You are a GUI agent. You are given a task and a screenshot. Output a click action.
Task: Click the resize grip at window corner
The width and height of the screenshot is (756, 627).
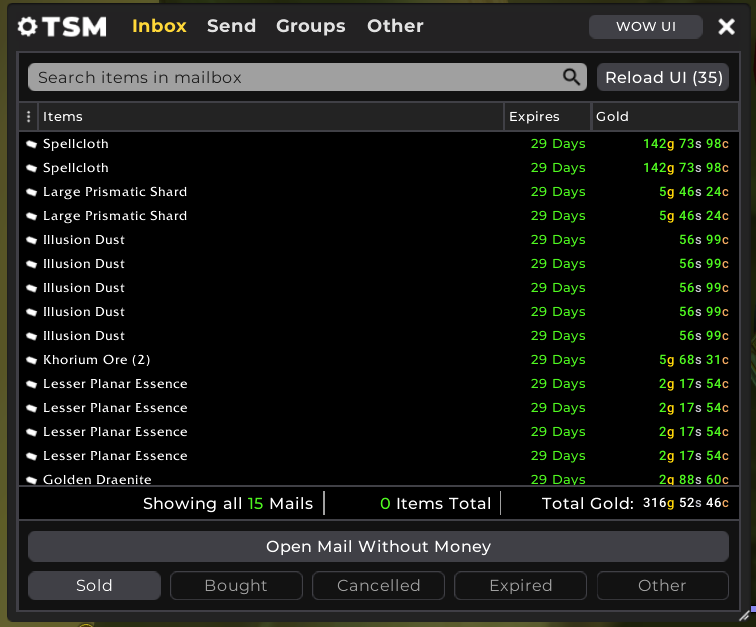[x=745, y=615]
